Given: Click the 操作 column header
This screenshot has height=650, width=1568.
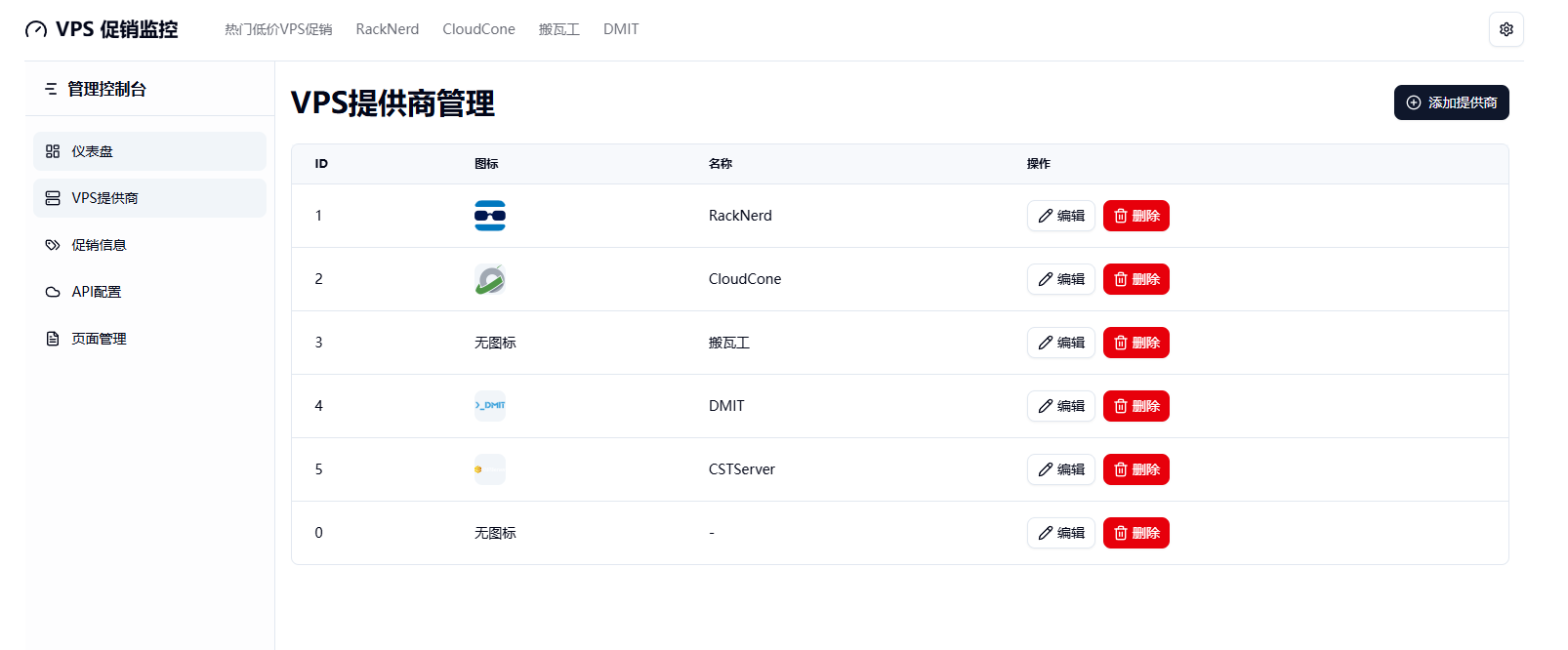Looking at the screenshot, I should coord(1039,164).
